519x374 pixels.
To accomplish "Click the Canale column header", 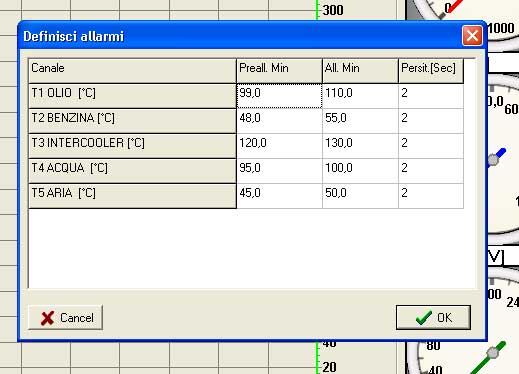I will tap(132, 71).
